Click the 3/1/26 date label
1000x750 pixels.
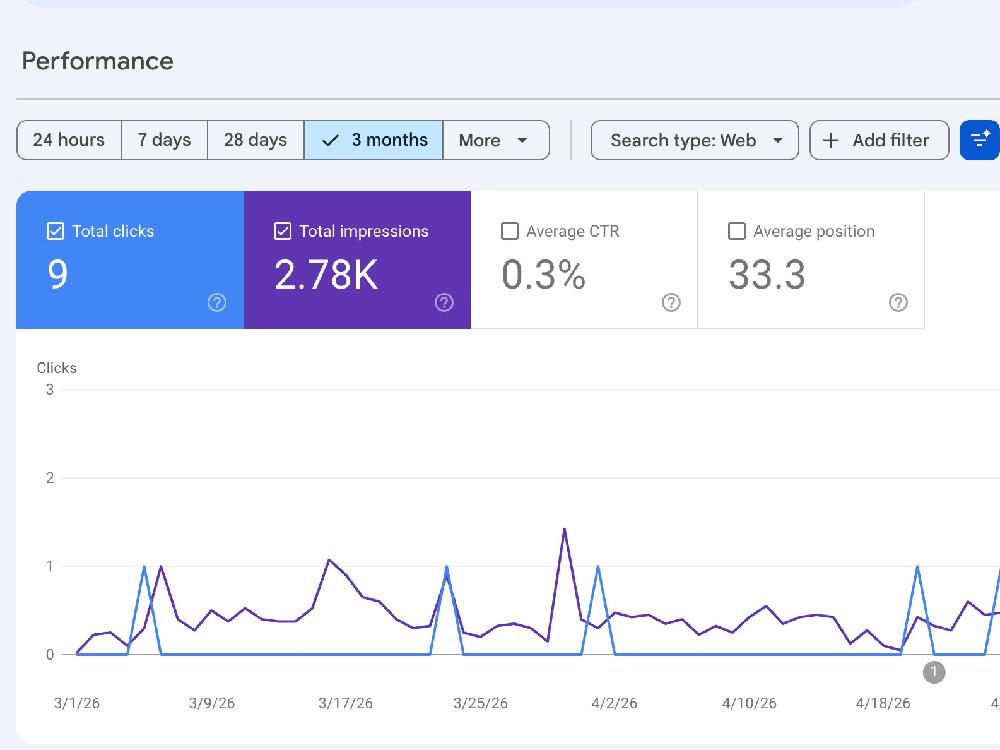coord(77,703)
